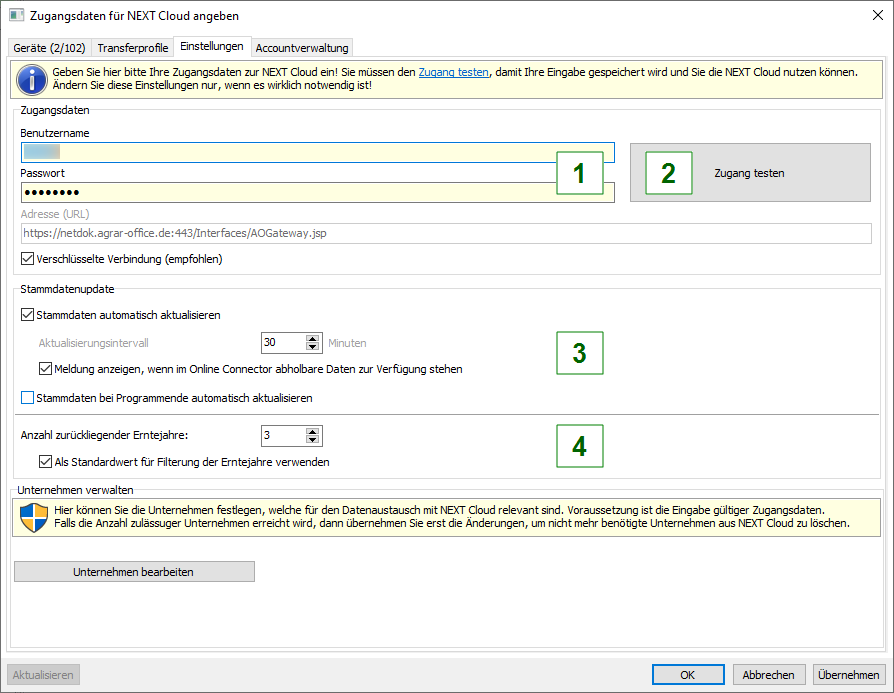Click the shield icon under Unternehmen verwalten
894x693 pixels.
pos(34,517)
